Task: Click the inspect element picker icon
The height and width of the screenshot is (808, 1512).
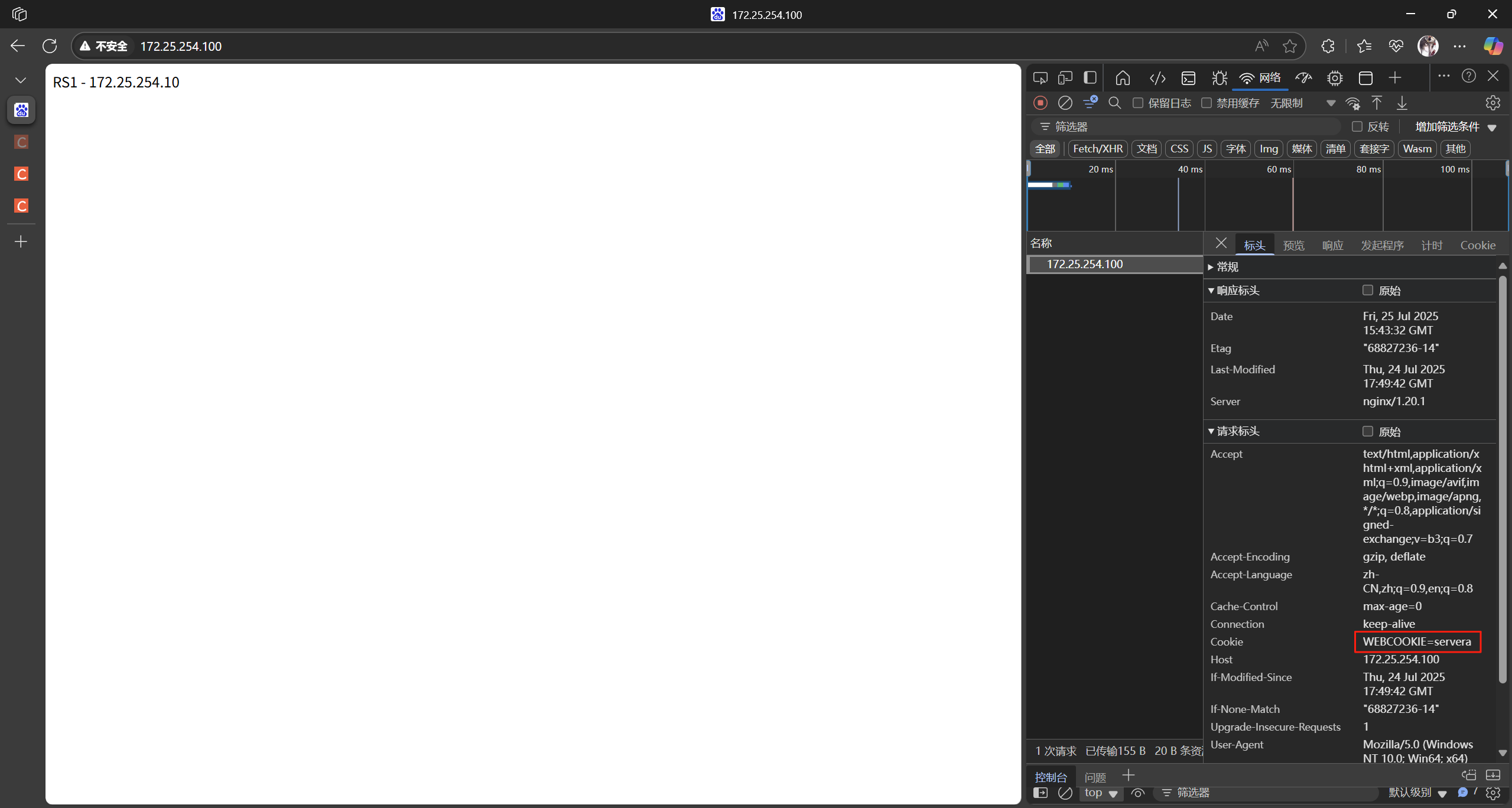Action: (x=1040, y=78)
